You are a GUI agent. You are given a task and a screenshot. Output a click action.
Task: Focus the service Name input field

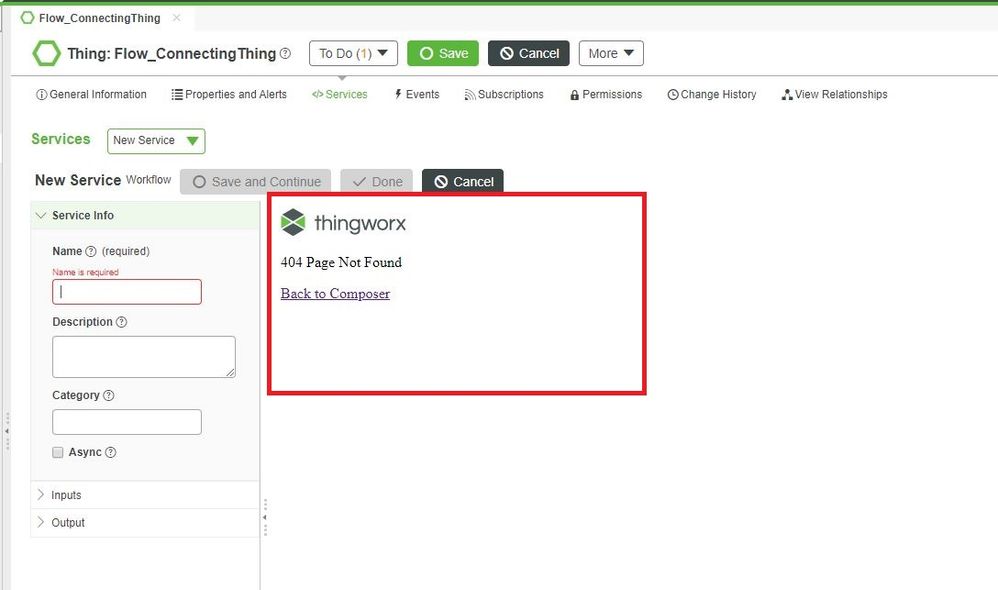pyautogui.click(x=127, y=291)
